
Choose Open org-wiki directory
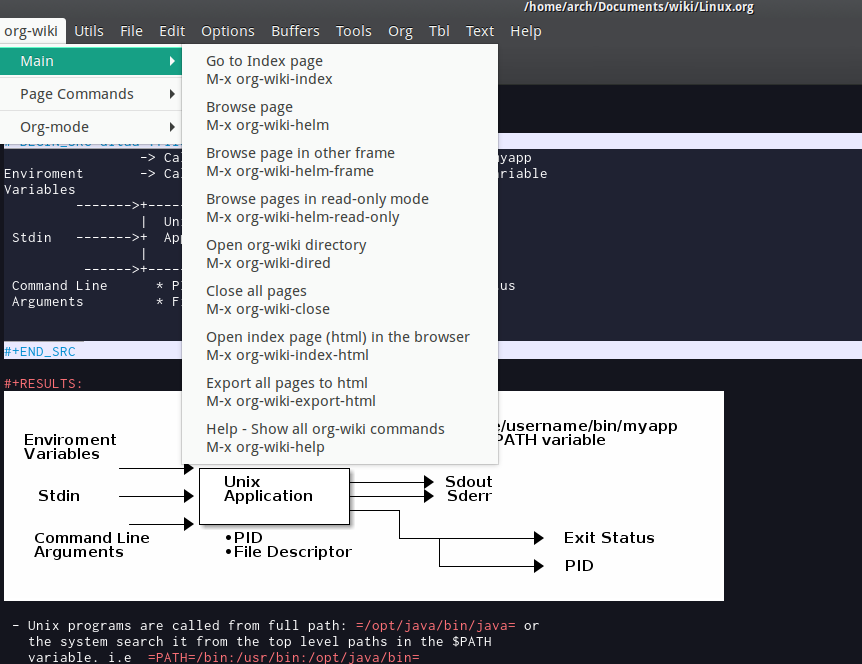coord(340,254)
